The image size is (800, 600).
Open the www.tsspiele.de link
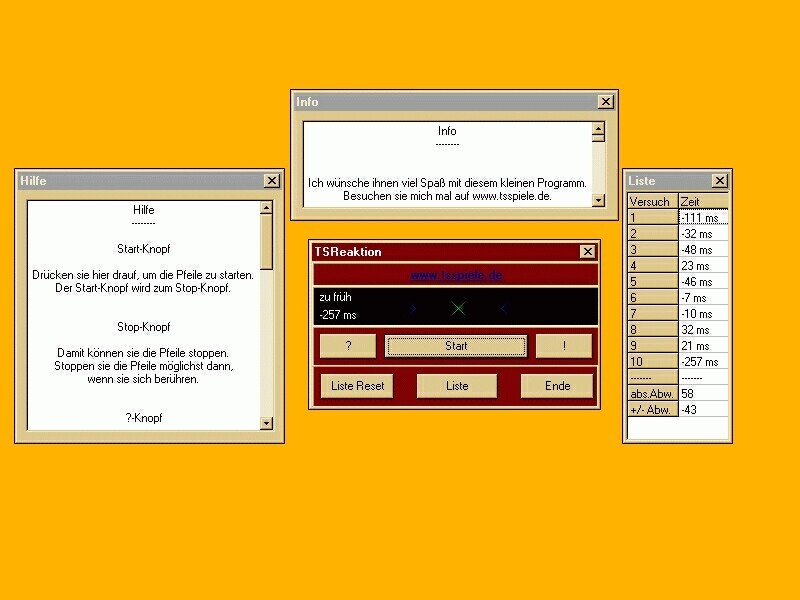point(456,276)
